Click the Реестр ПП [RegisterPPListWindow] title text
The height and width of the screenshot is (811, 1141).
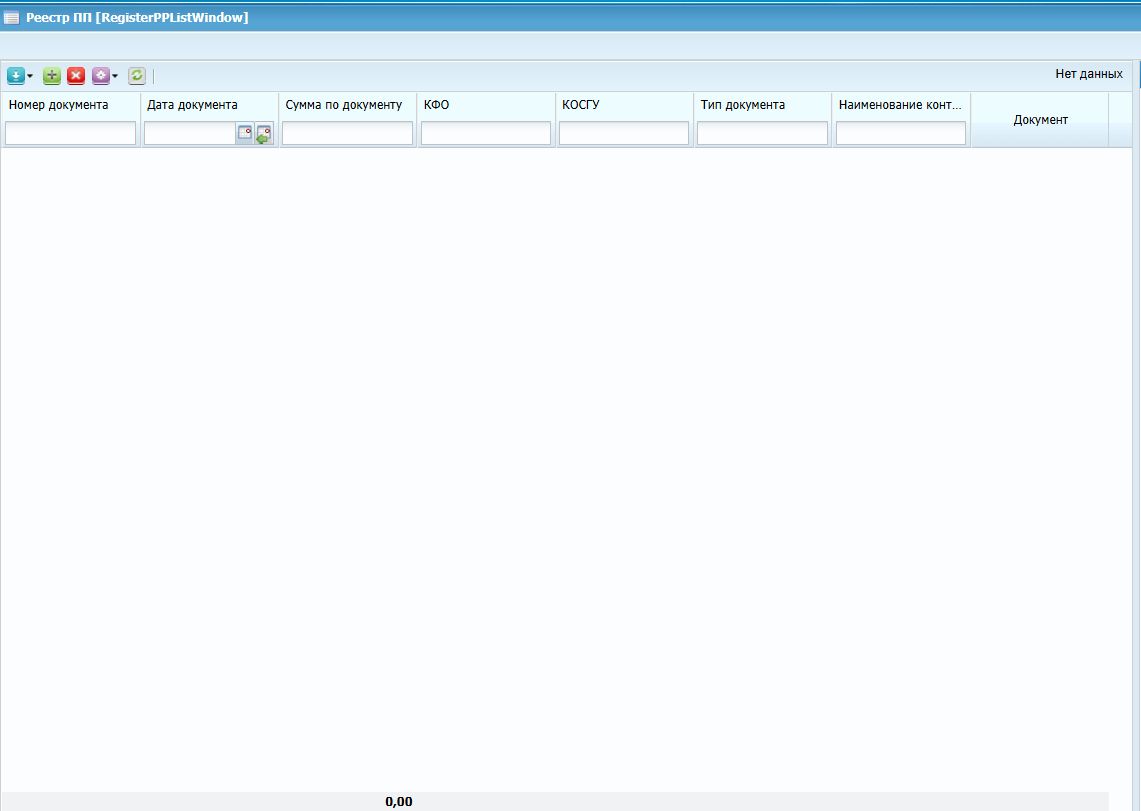click(138, 17)
